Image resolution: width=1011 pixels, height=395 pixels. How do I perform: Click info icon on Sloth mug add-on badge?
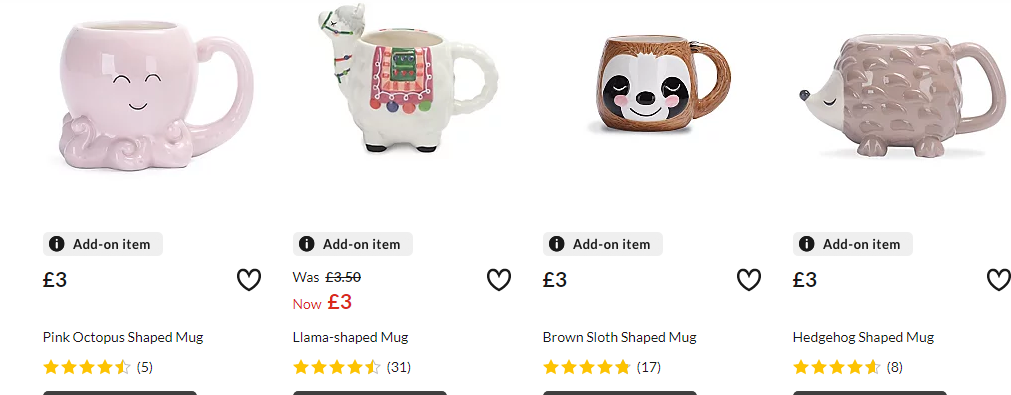click(556, 244)
